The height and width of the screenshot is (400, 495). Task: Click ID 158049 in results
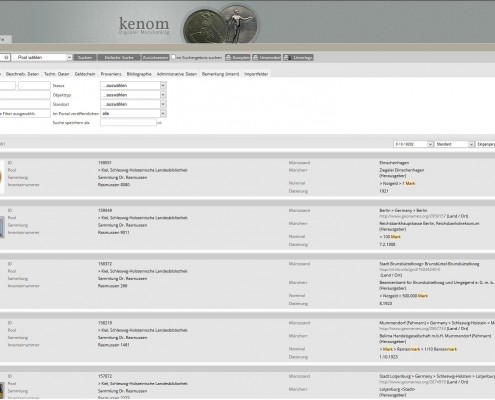click(105, 211)
